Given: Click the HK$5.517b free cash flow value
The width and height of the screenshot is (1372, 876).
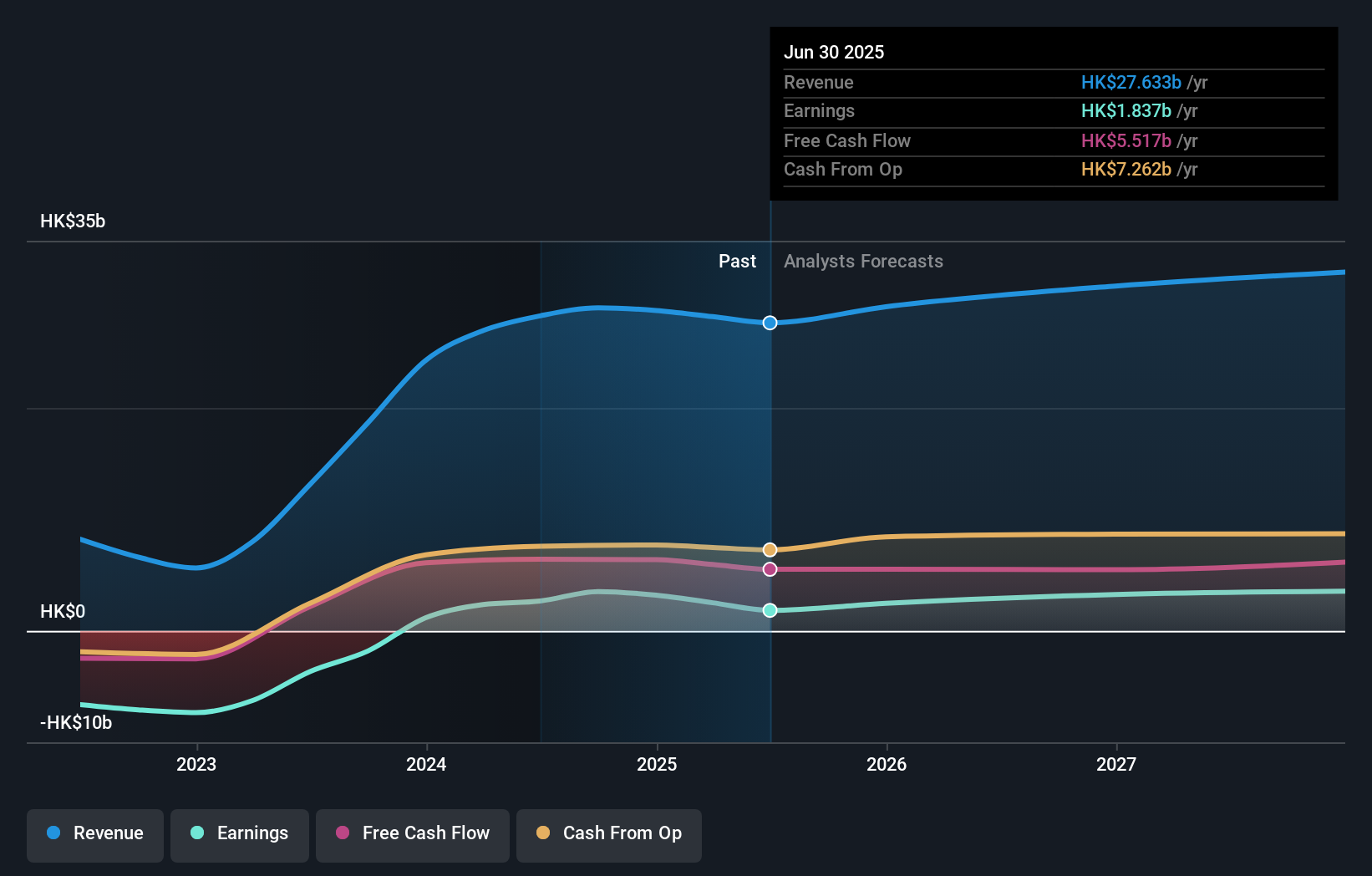Looking at the screenshot, I should pos(1126,141).
